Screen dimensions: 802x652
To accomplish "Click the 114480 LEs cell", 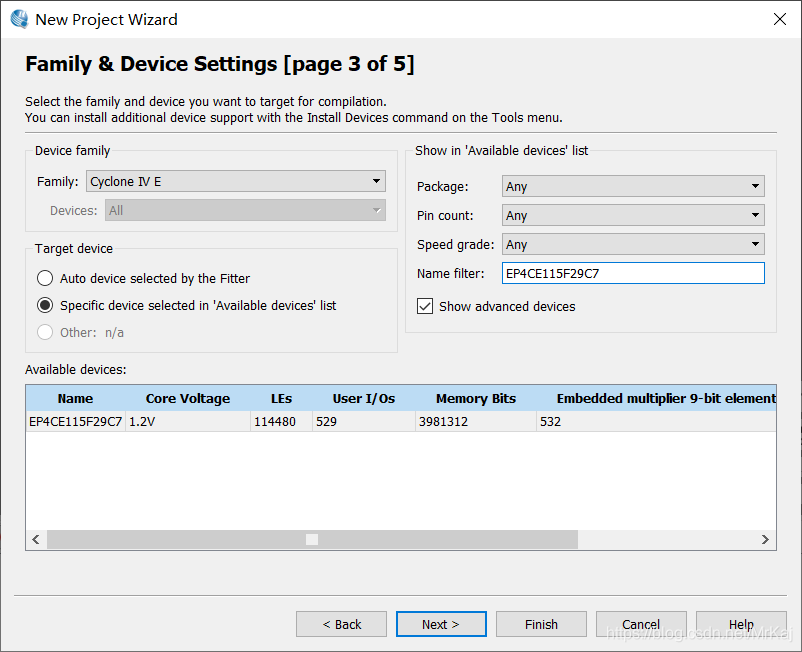I will 281,422.
